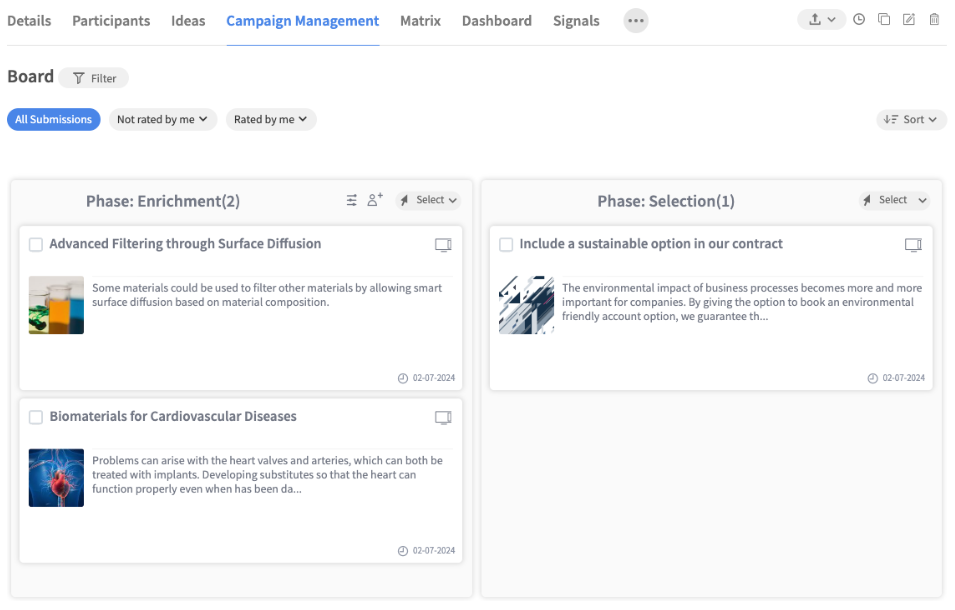Open Select dropdown in Selection phase
955x610 pixels.
tap(894, 200)
